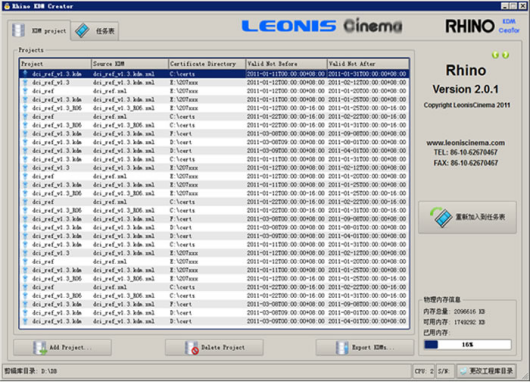Sort by the Project column header
Screen dimensions: 531x382
click(55, 64)
